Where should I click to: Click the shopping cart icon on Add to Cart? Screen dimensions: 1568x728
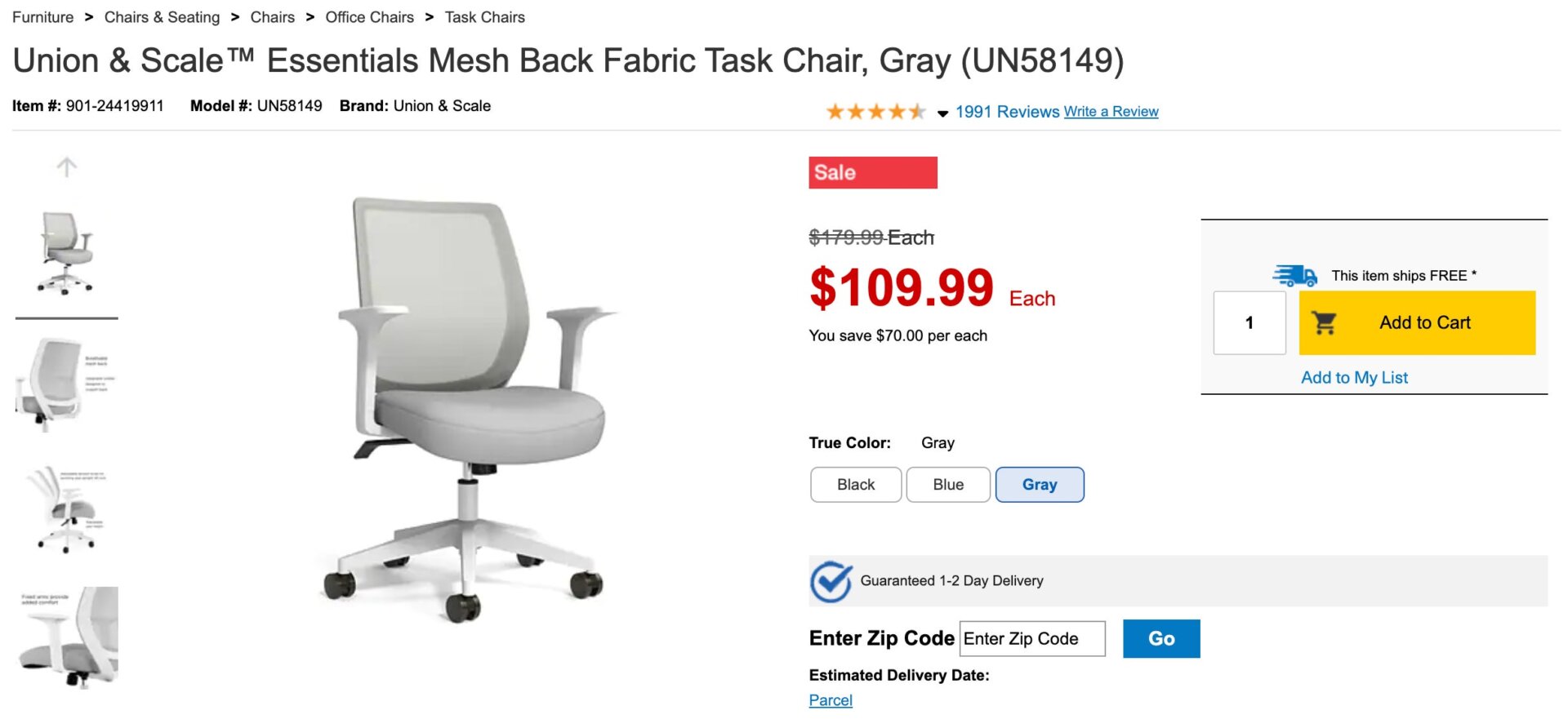point(1324,322)
